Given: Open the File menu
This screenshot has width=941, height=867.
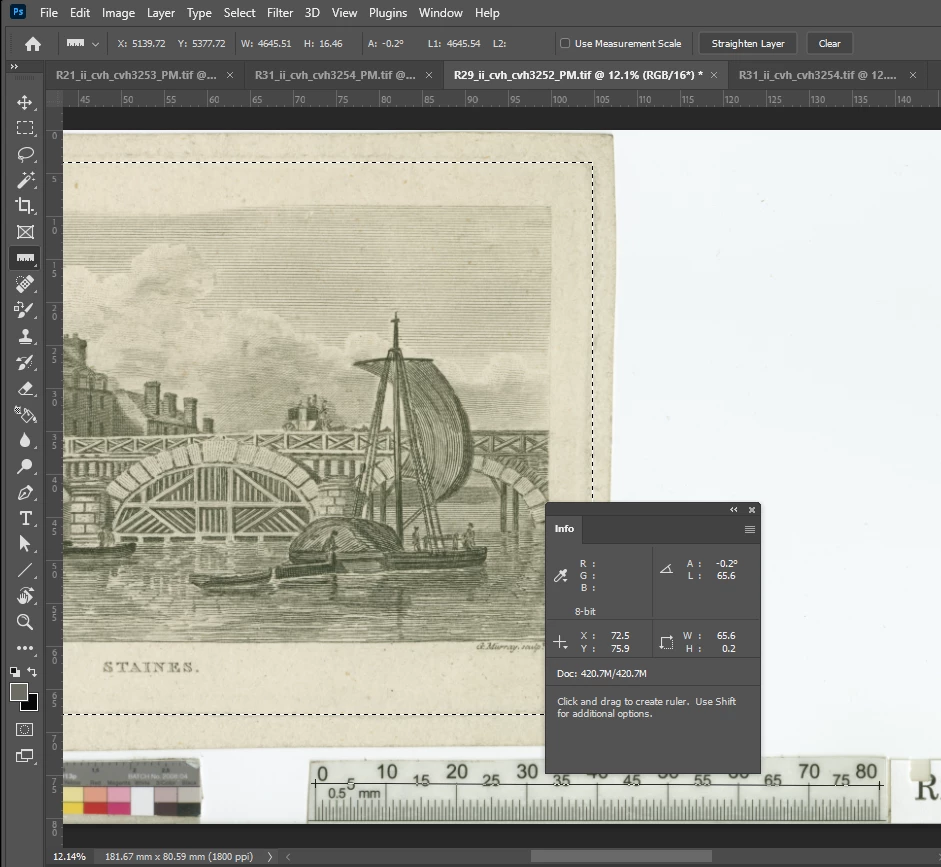Looking at the screenshot, I should click(49, 13).
